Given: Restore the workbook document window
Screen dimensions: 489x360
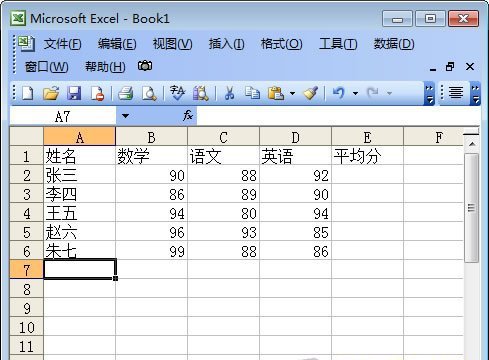Looking at the screenshot, I should pyautogui.click(x=450, y=67).
